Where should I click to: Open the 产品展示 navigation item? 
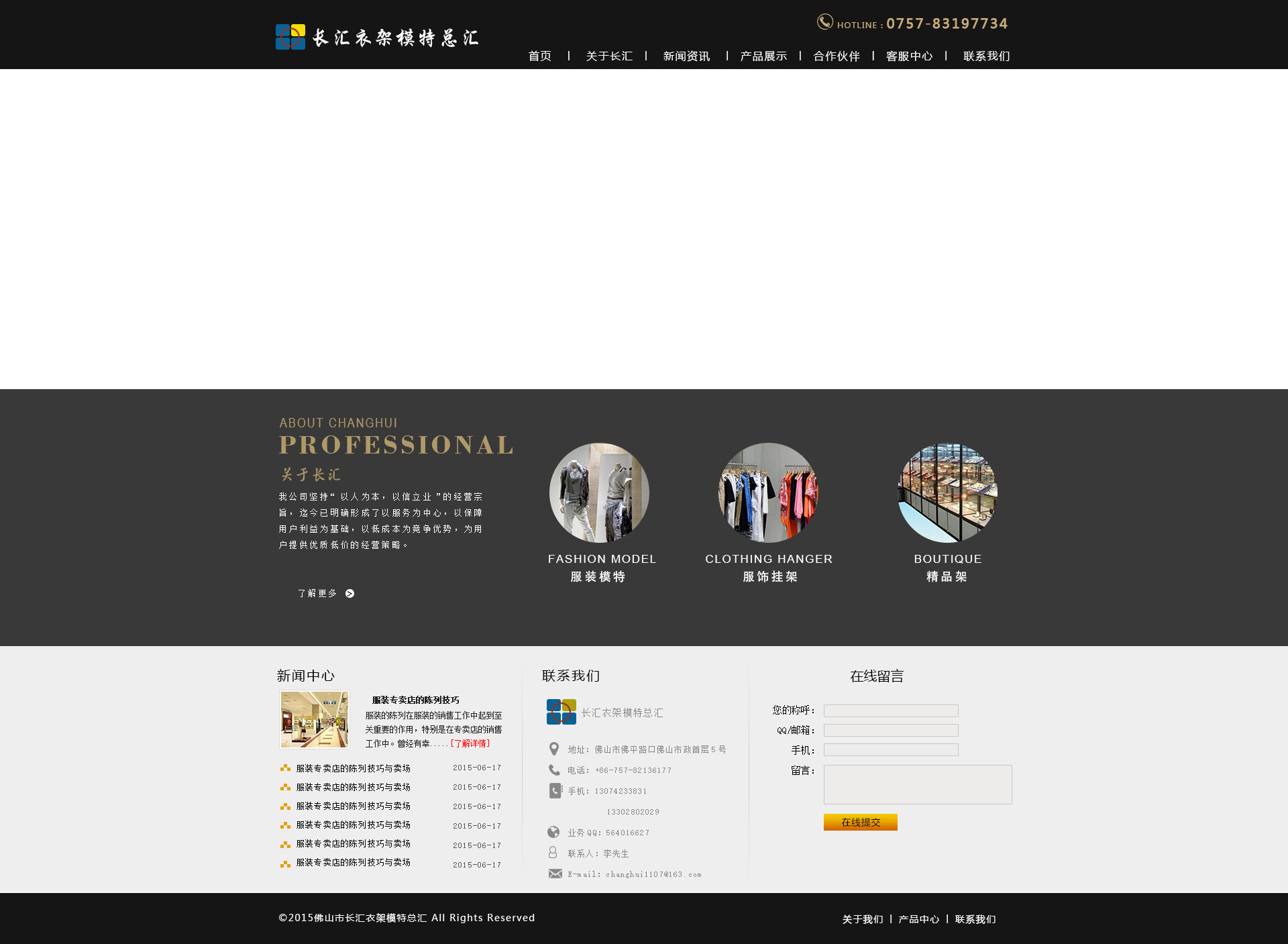click(763, 56)
